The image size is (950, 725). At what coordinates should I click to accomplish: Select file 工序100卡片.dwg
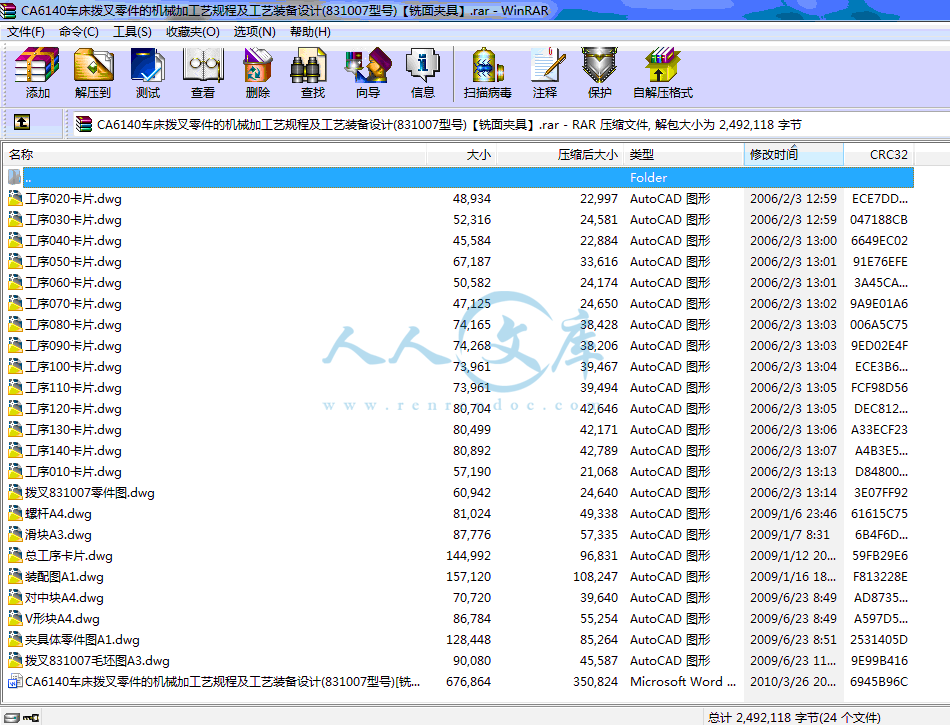tap(73, 366)
